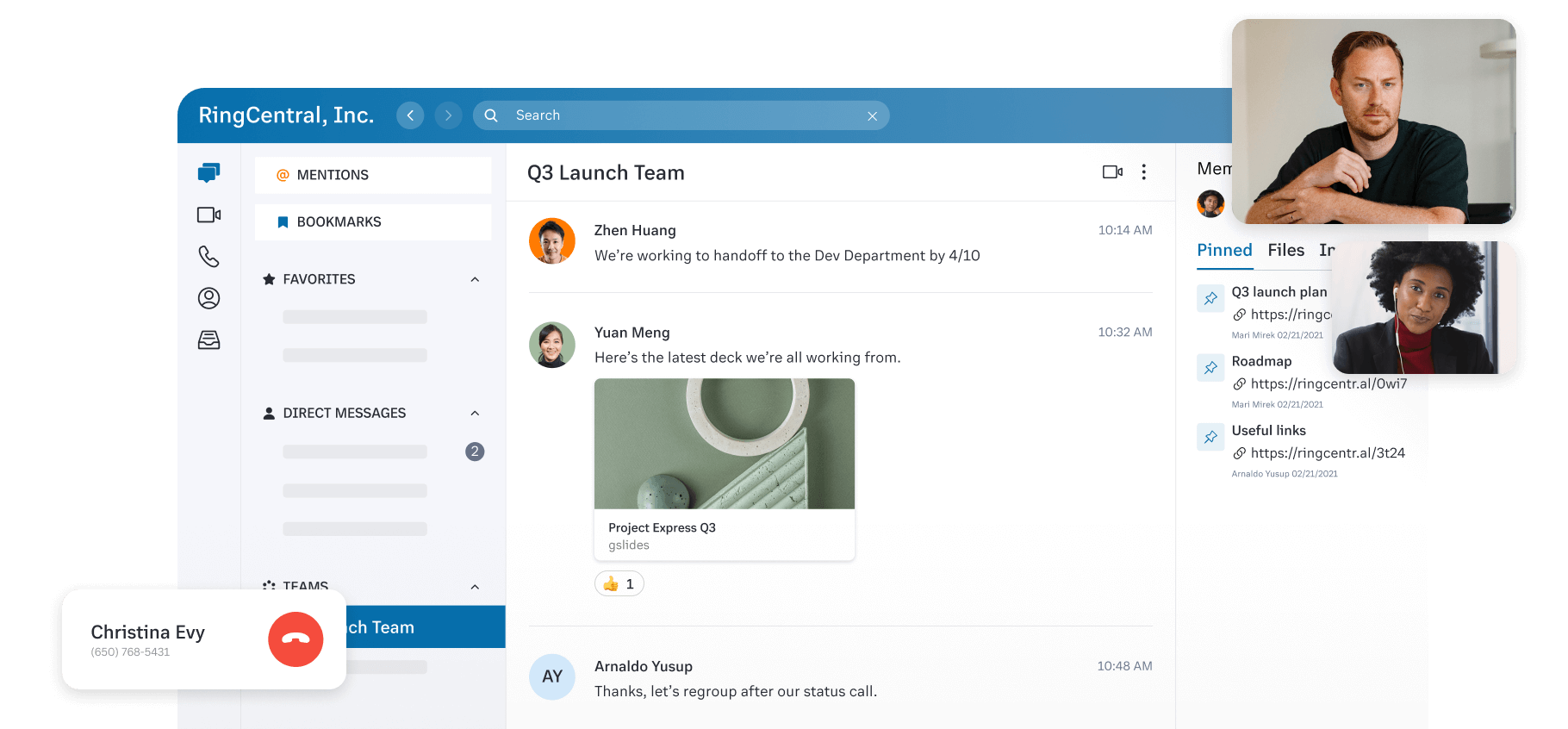Click the pin icon beside Roadmap
The height and width of the screenshot is (729, 1568).
[1210, 368]
